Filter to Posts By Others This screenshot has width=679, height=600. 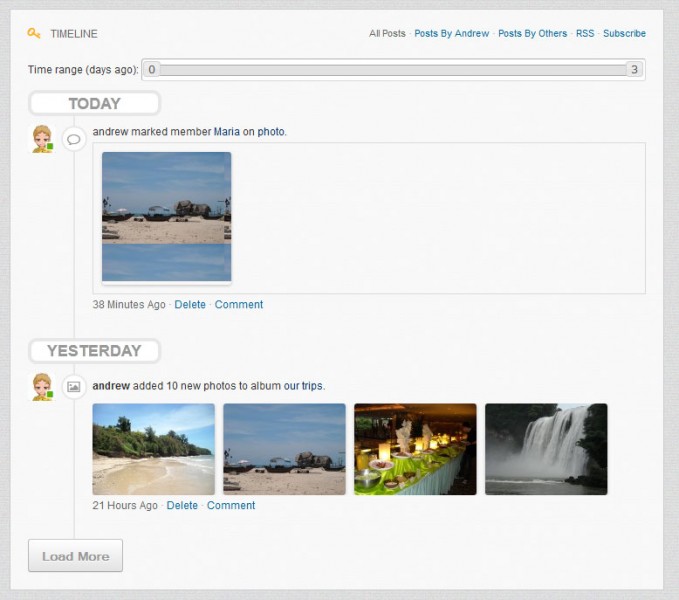(532, 33)
